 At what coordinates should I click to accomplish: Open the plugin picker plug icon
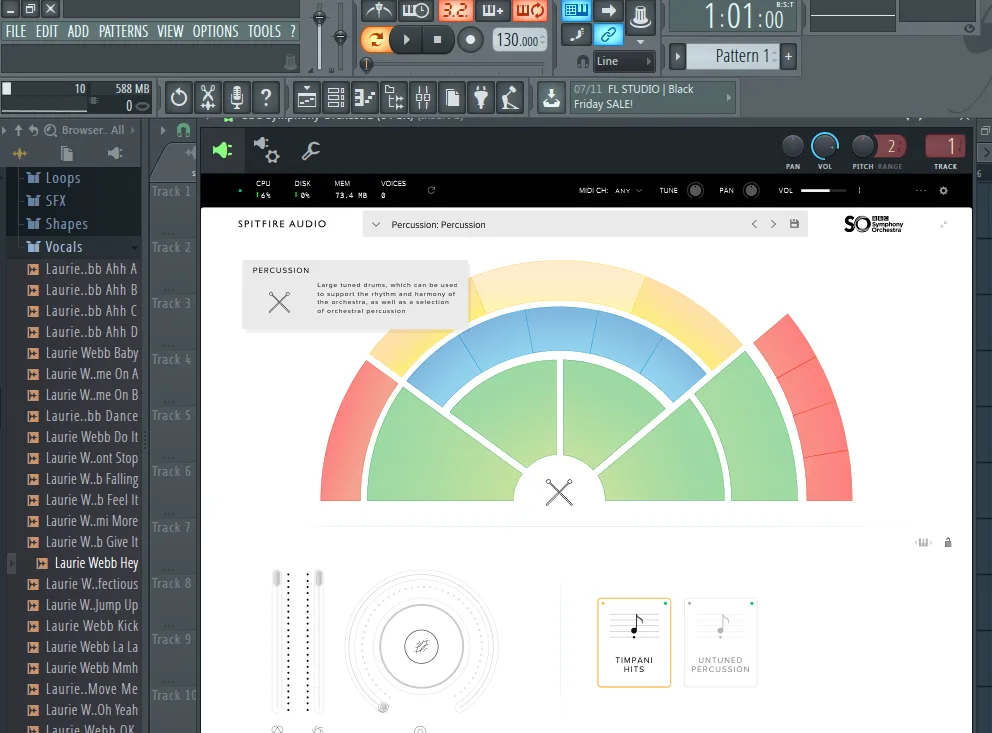point(481,97)
